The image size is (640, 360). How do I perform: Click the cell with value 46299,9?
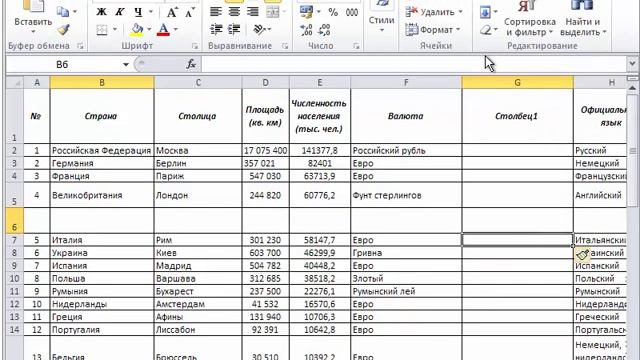[320, 253]
